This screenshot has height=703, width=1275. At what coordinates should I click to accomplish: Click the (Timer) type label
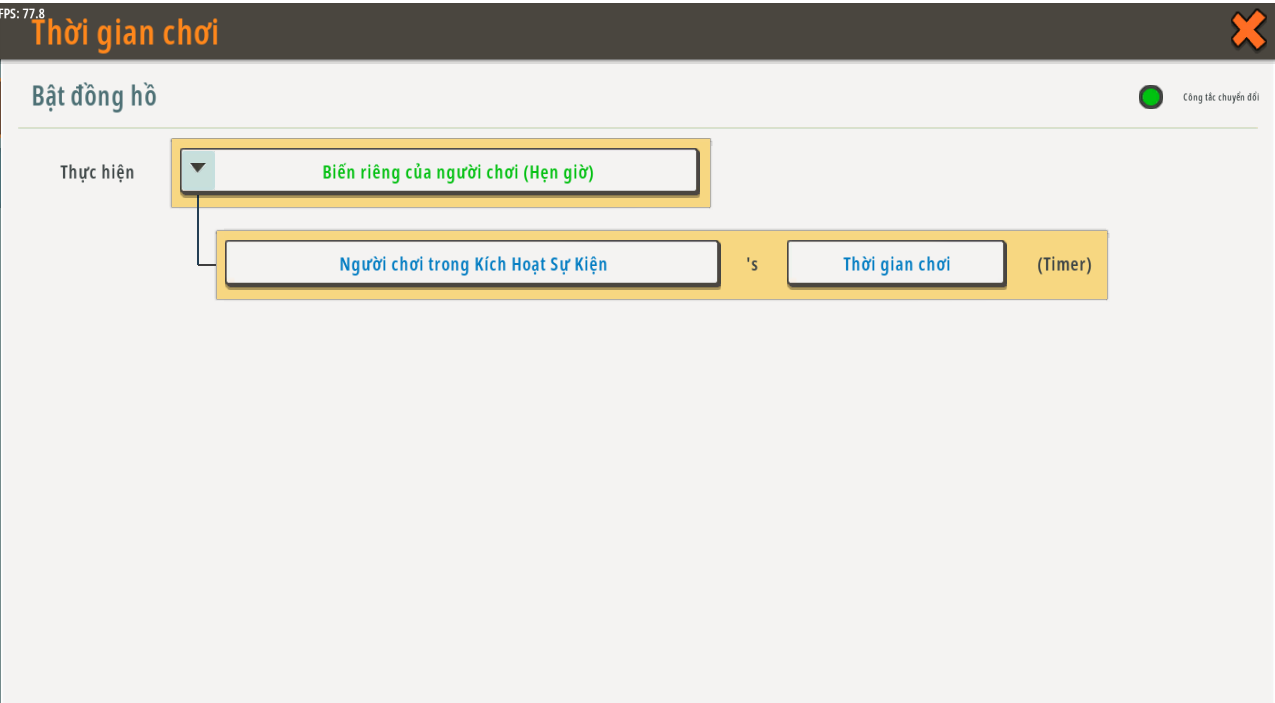tap(1064, 265)
